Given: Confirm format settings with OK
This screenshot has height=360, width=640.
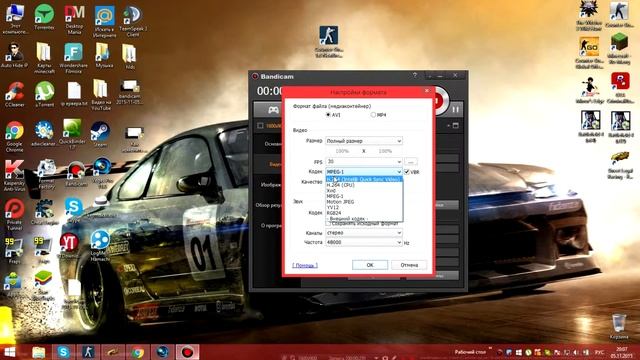Looking at the screenshot, I should 370,265.
